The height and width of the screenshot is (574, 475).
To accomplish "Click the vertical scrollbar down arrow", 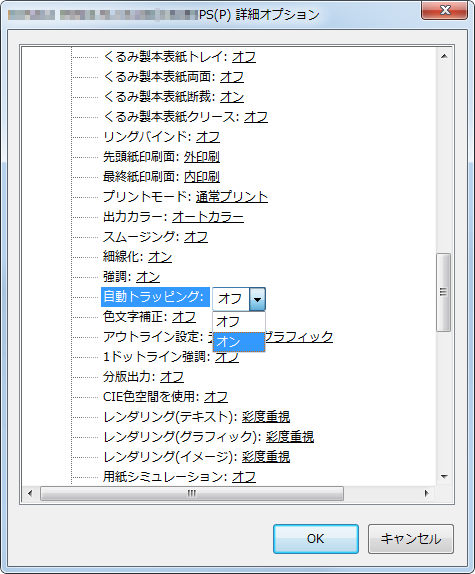I will tap(444, 477).
